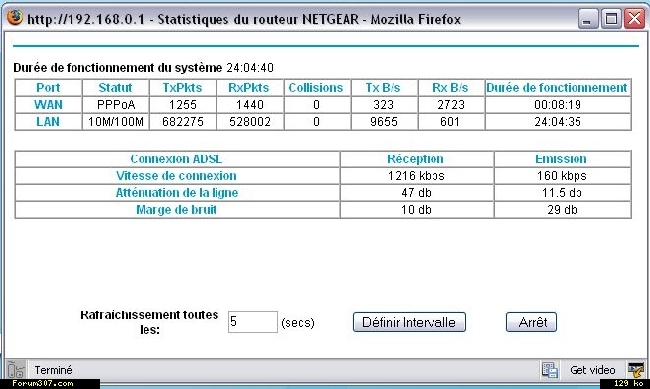Click the Vitesse de connexion label
The height and width of the screenshot is (389, 650).
tap(176, 175)
